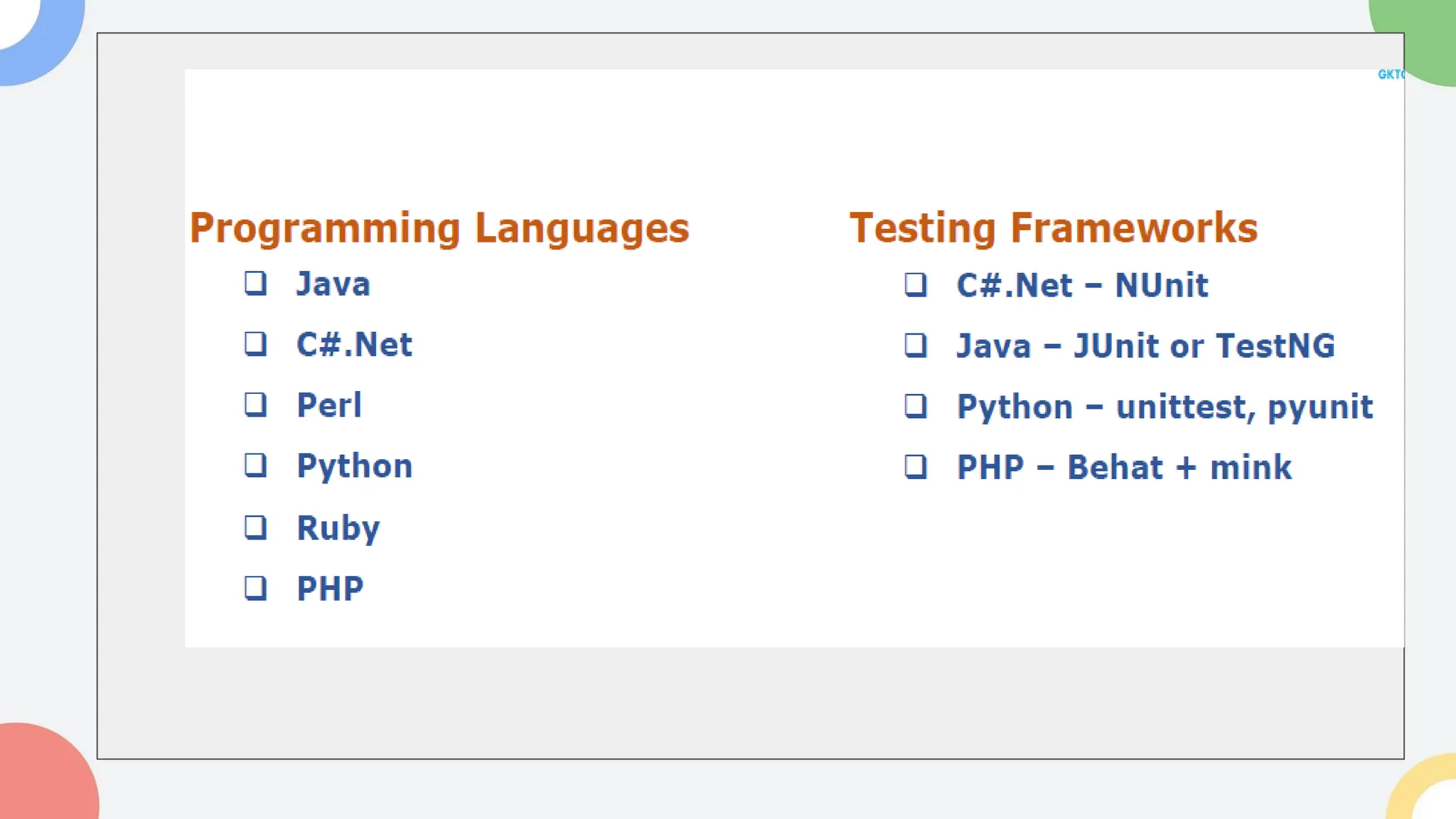This screenshot has width=1456, height=819.
Task: Check the Python – unittest, pyunit box
Action: point(916,406)
